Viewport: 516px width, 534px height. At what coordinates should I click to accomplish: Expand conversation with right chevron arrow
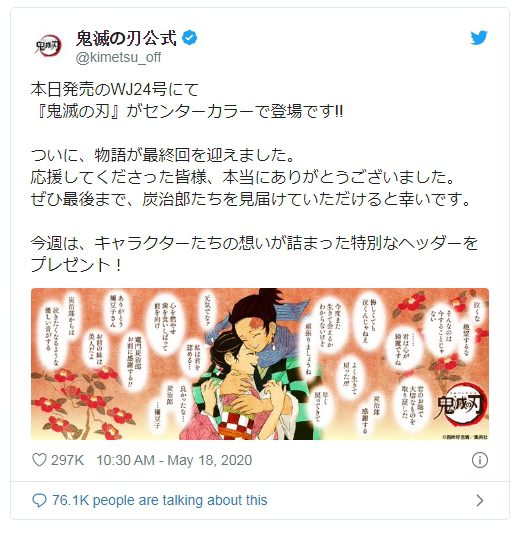(x=480, y=501)
